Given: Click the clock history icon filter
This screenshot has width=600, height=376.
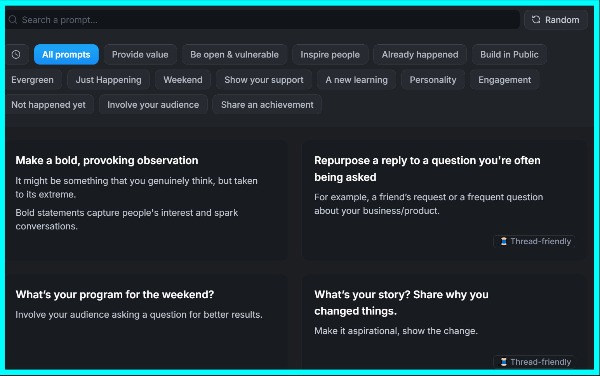Looking at the screenshot, I should [16, 55].
